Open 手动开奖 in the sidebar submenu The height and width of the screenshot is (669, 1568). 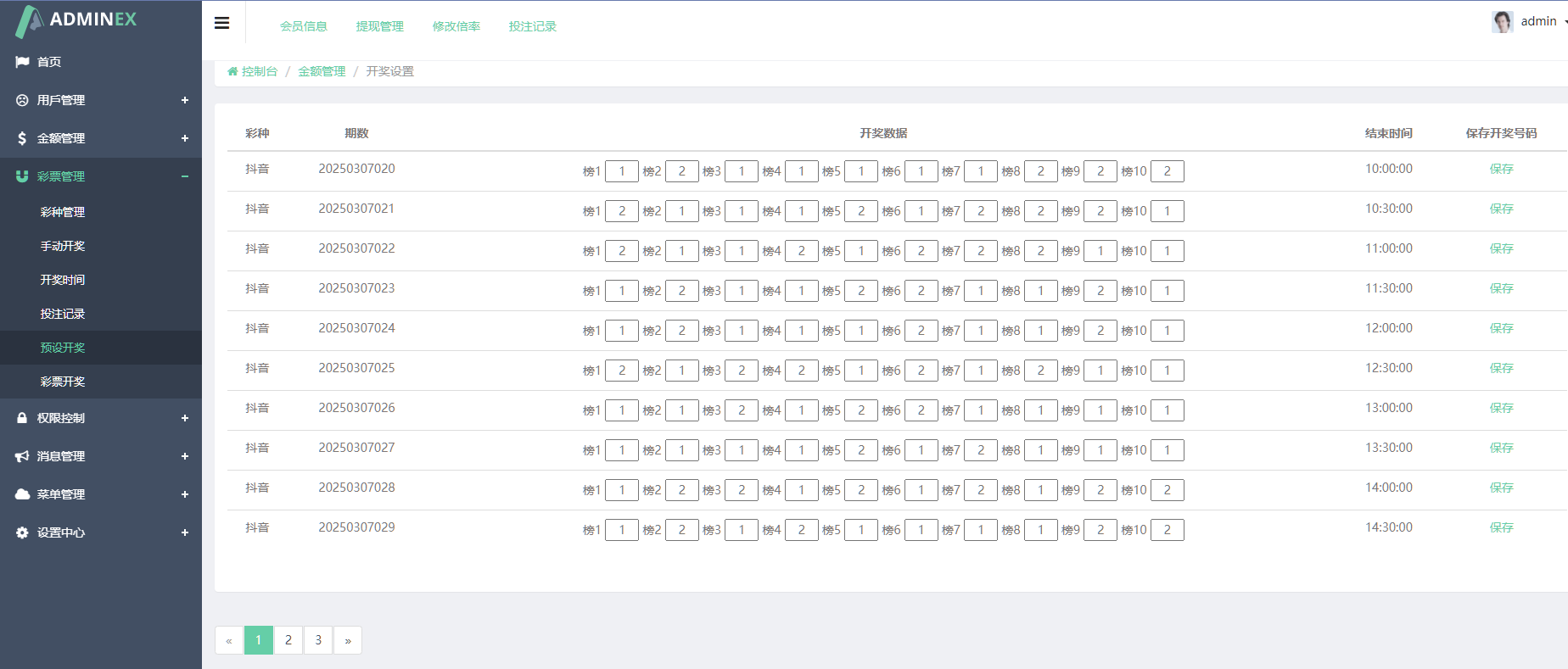[x=63, y=246]
